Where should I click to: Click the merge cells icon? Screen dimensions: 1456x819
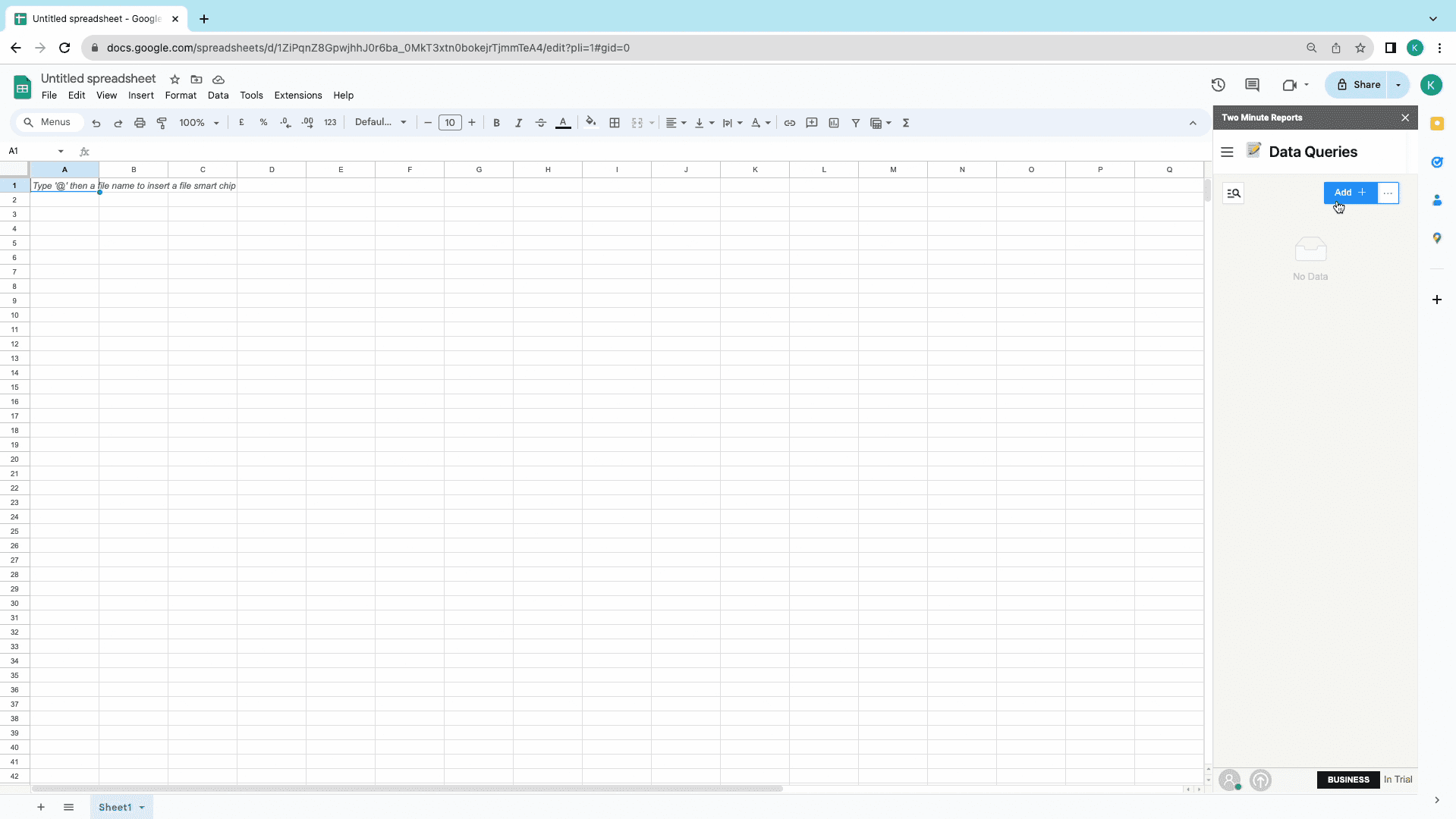[637, 123]
